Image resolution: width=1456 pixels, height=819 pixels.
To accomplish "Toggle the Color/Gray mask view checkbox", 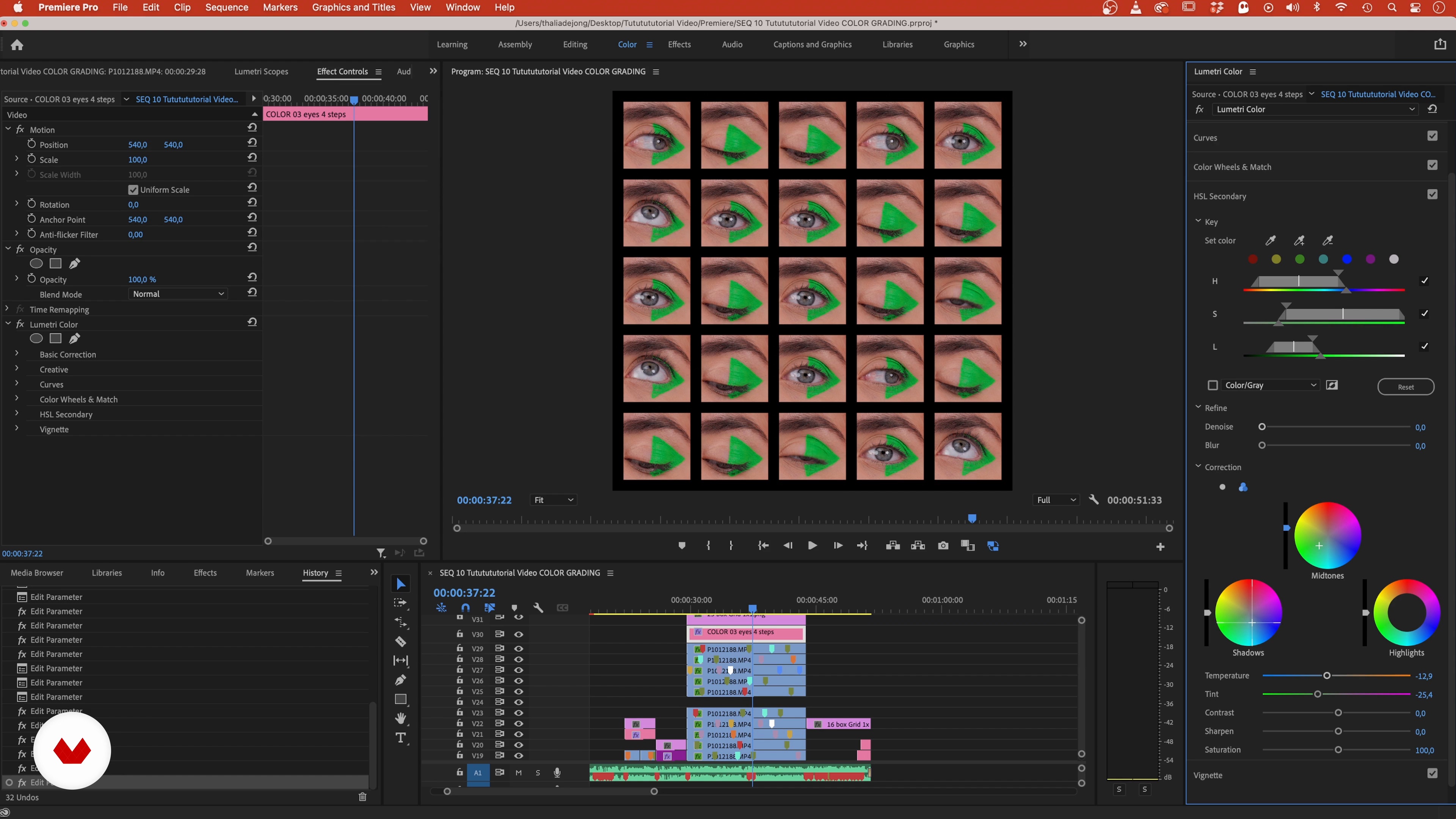I will (1213, 386).
